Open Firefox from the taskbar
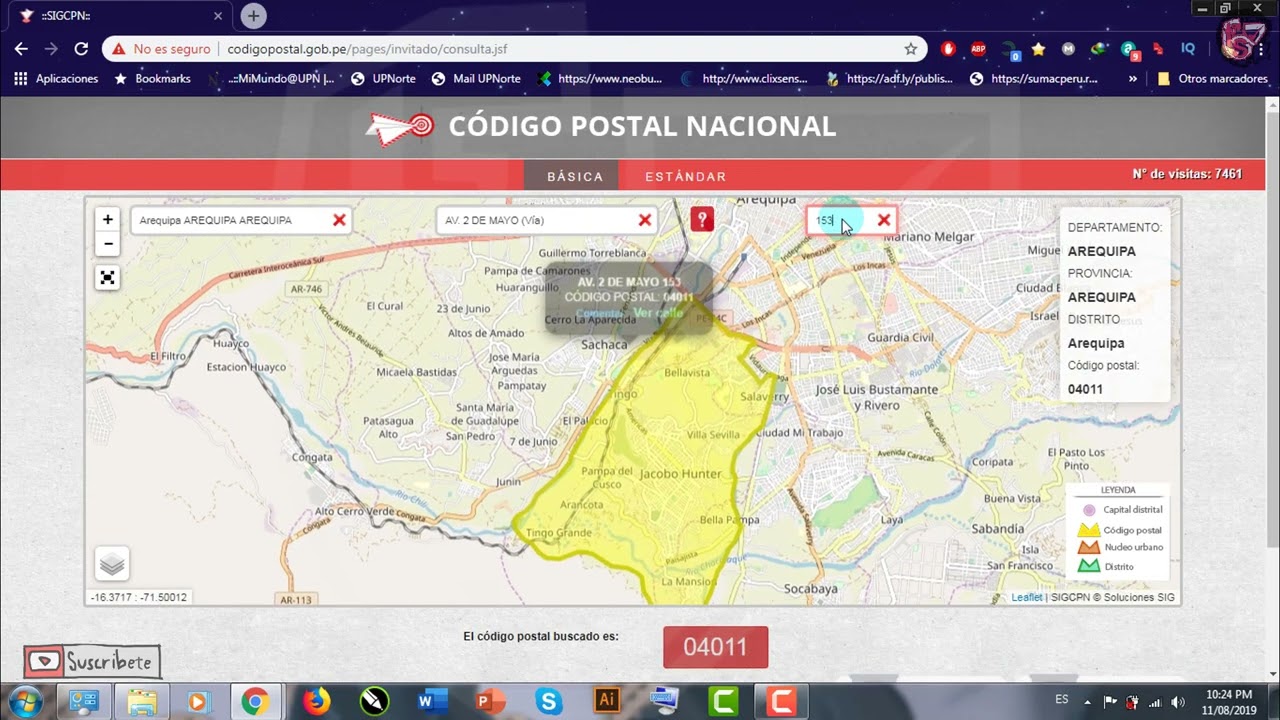1280x720 pixels. 316,701
